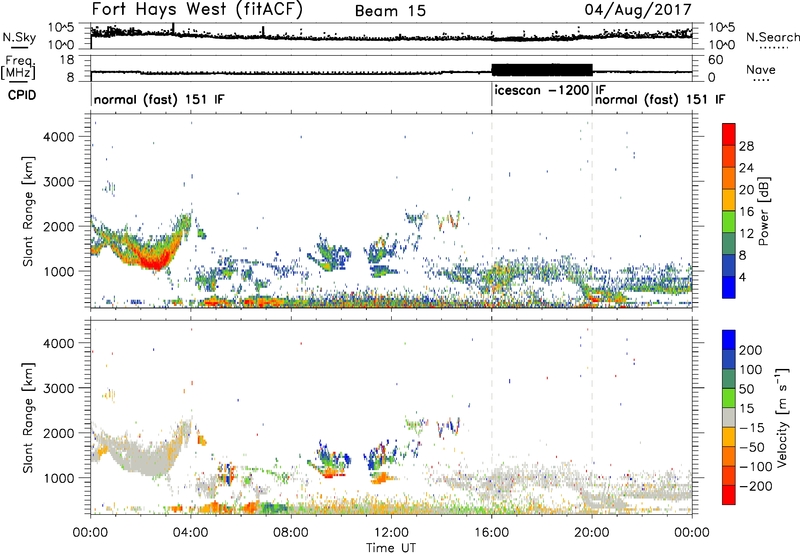Image resolution: width=800 pixels, height=554 pixels.
Task: Click the -15 tick on Velocity colorbar
Action: 752,428
